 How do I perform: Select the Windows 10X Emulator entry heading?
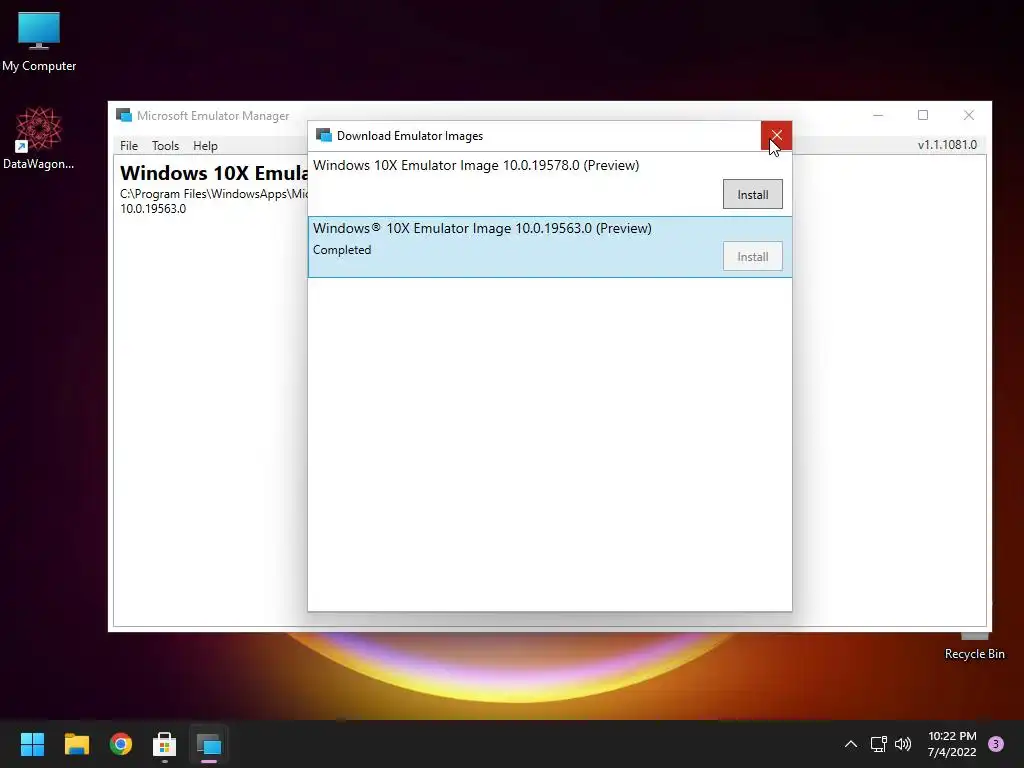(214, 173)
